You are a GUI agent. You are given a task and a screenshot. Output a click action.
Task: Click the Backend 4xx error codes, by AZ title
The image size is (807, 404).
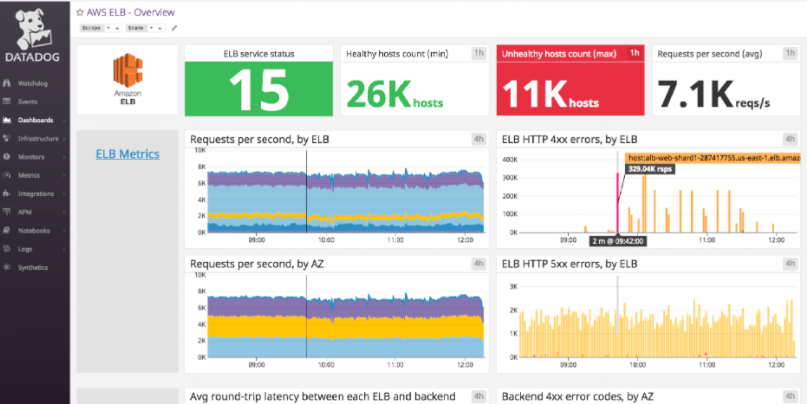577,397
